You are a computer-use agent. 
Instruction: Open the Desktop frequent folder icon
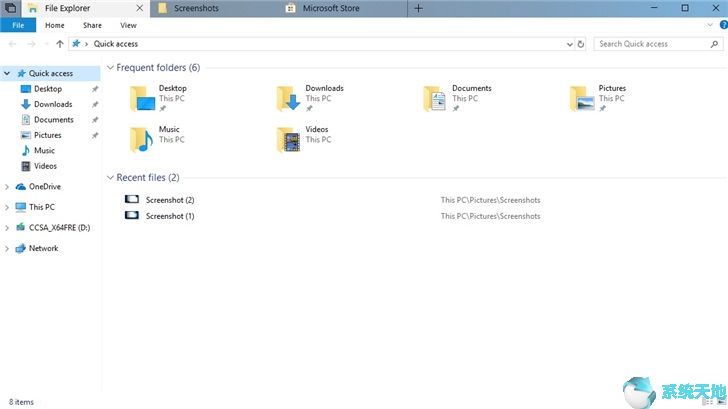tap(142, 98)
